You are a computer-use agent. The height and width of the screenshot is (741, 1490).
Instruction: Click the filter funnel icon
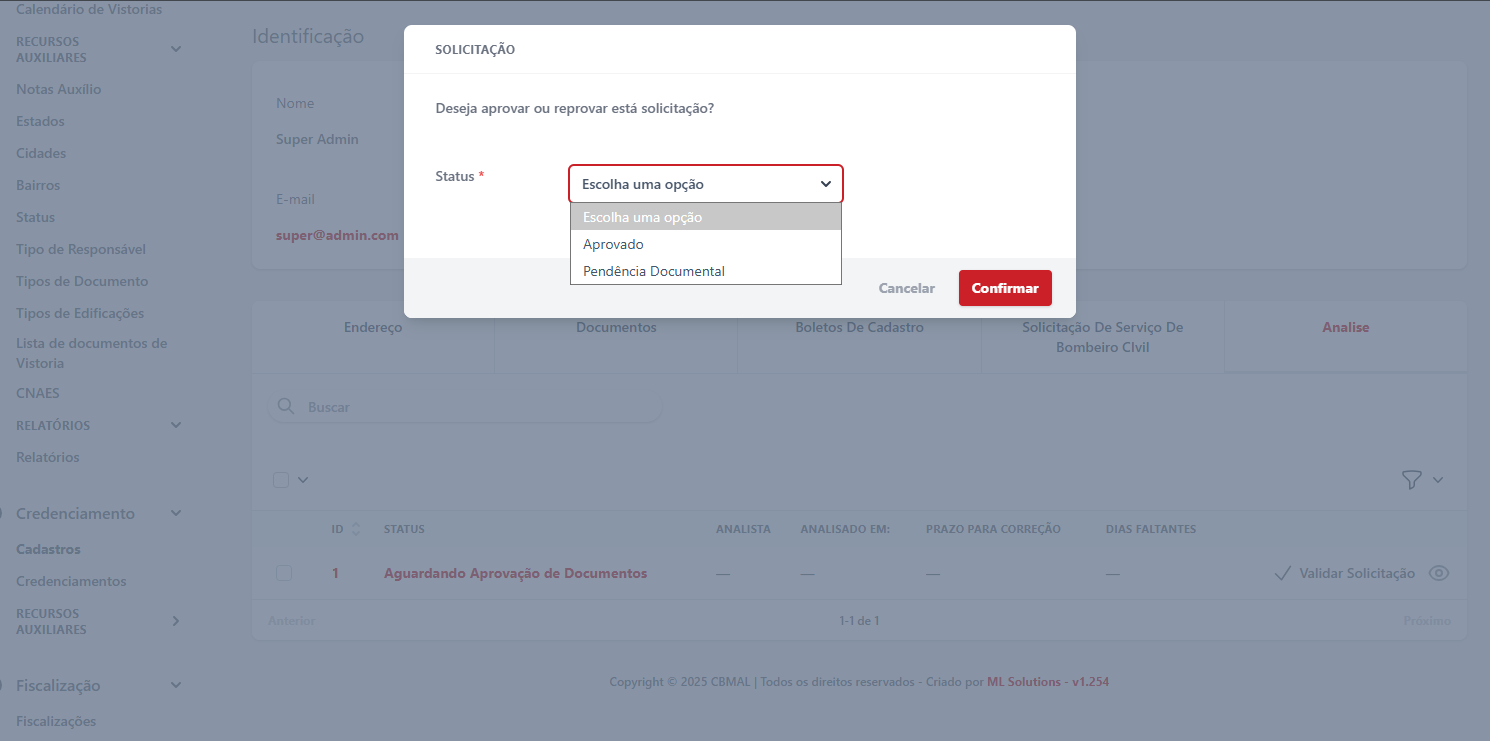click(x=1411, y=480)
